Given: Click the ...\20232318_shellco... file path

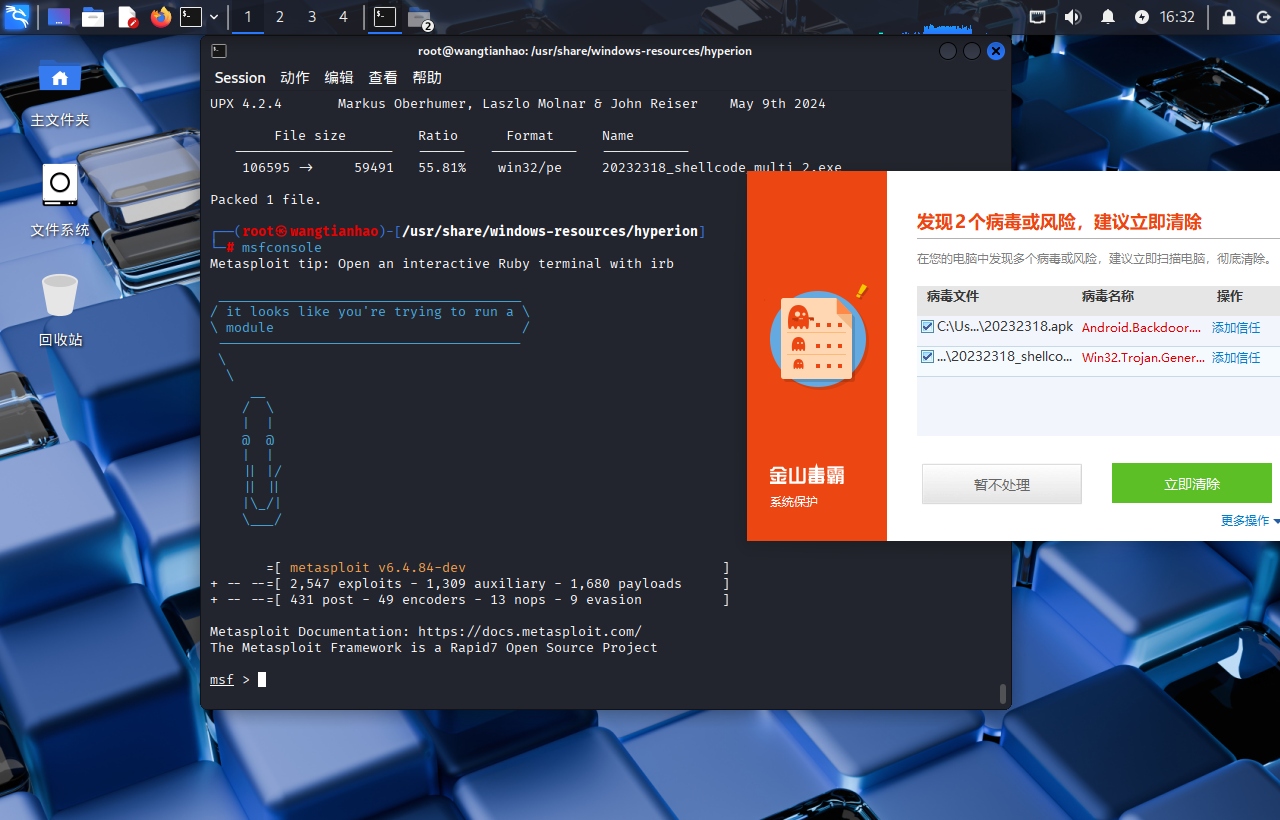Looking at the screenshot, I should tap(1004, 357).
